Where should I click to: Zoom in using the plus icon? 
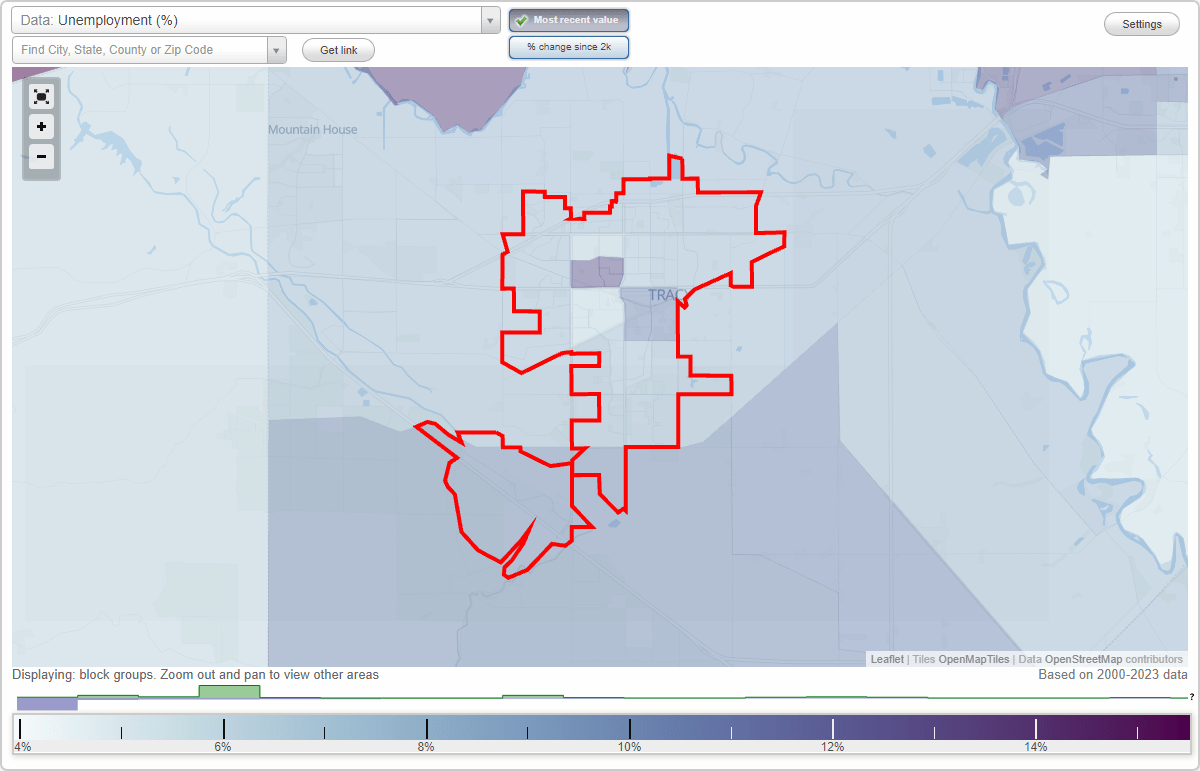pyautogui.click(x=41, y=126)
